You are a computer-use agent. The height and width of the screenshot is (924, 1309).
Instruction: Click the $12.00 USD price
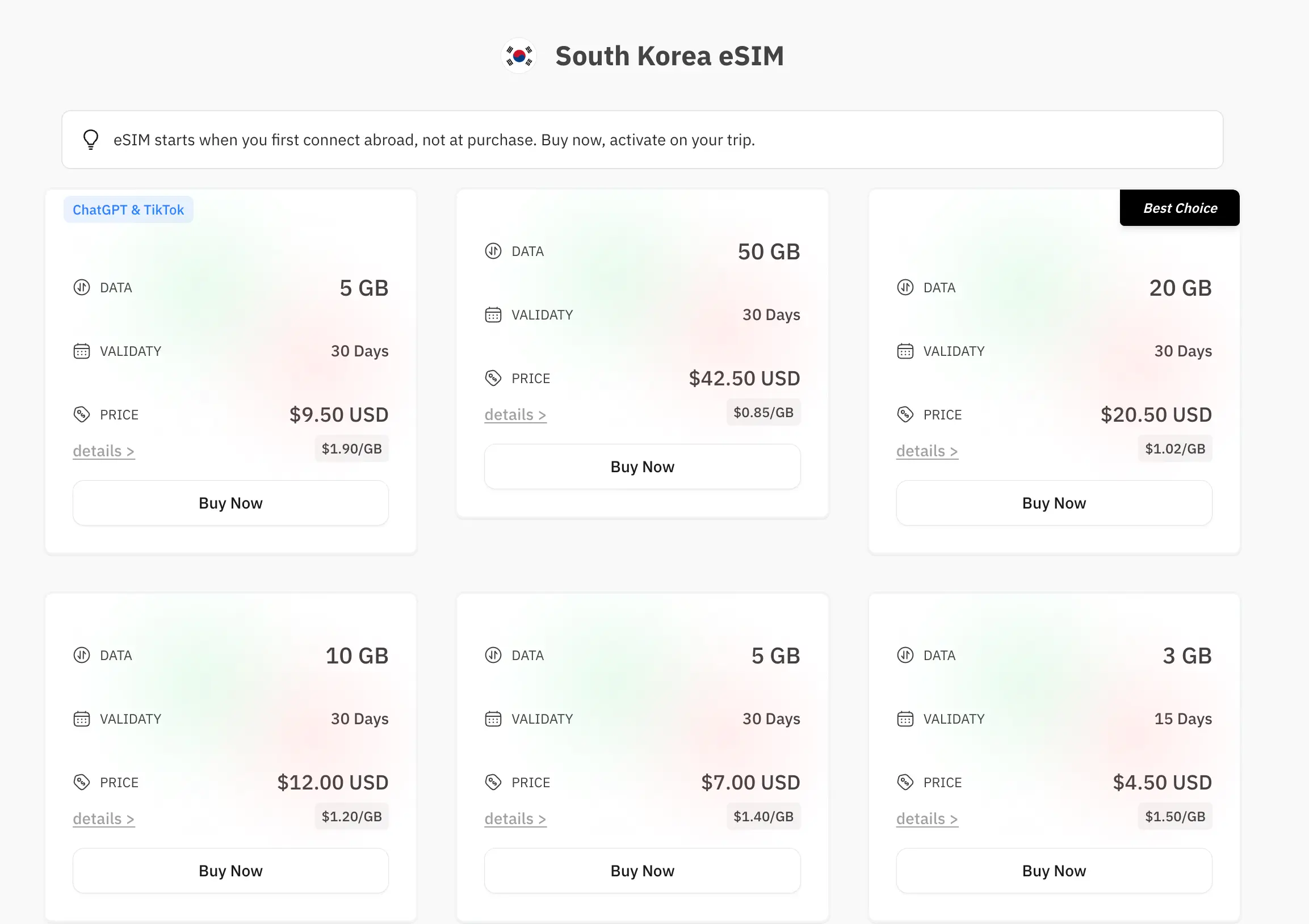click(x=333, y=782)
